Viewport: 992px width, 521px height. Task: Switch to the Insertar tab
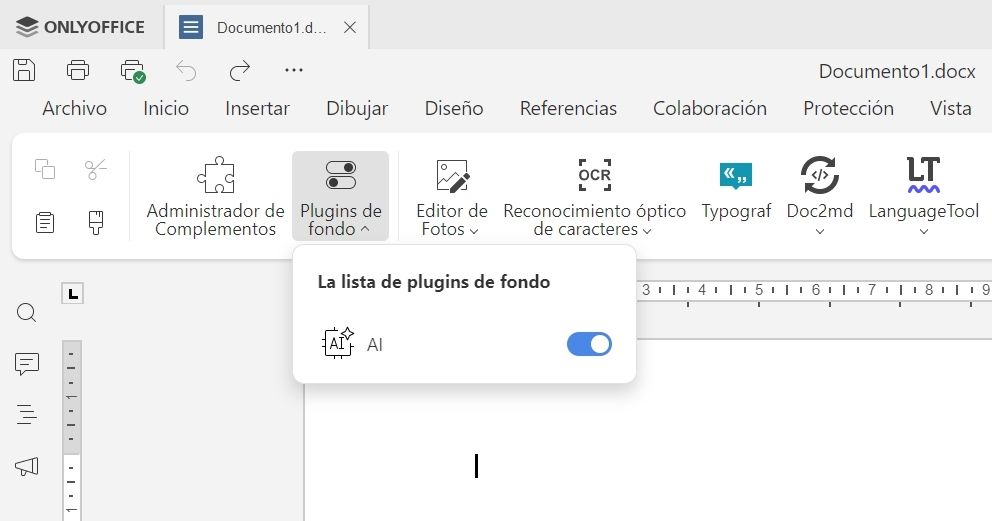click(x=257, y=108)
